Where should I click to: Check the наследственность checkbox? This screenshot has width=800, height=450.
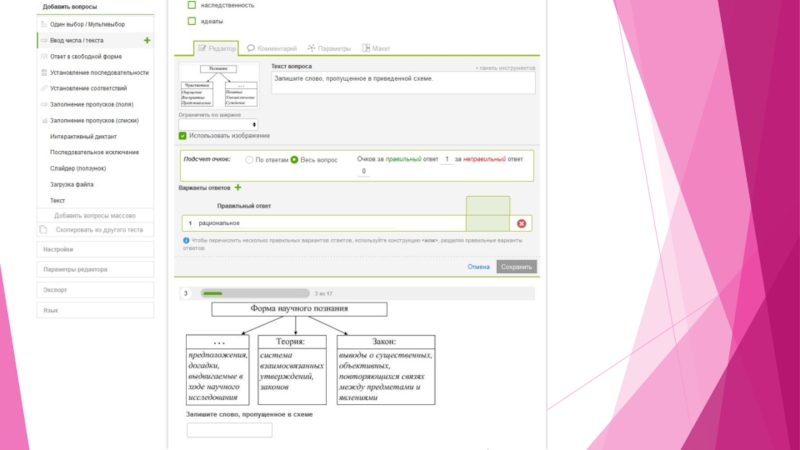pyautogui.click(x=192, y=5)
